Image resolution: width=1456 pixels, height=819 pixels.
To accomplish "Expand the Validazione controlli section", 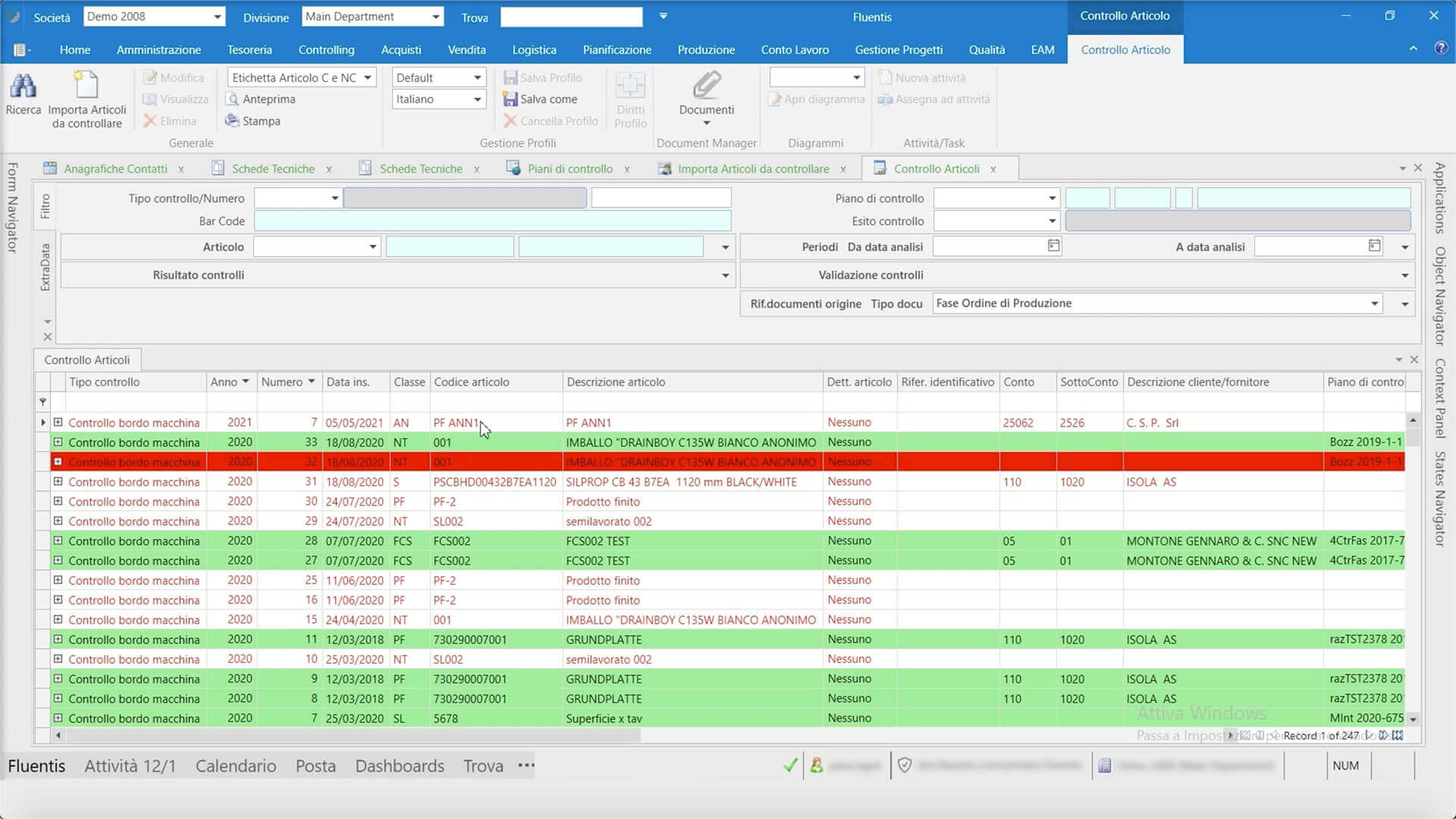I will pyautogui.click(x=1404, y=275).
